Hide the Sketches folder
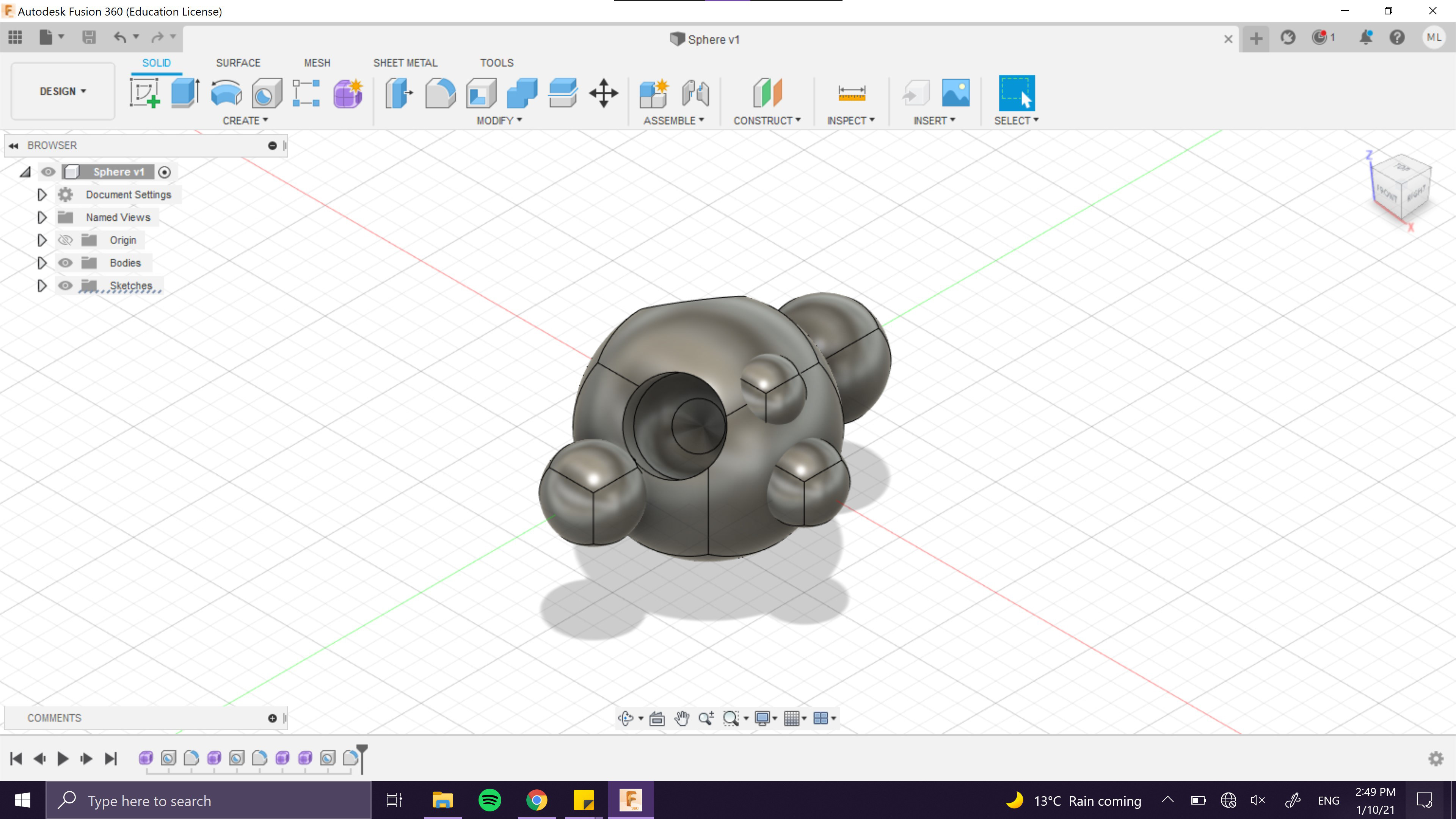1456x819 pixels. click(x=66, y=286)
